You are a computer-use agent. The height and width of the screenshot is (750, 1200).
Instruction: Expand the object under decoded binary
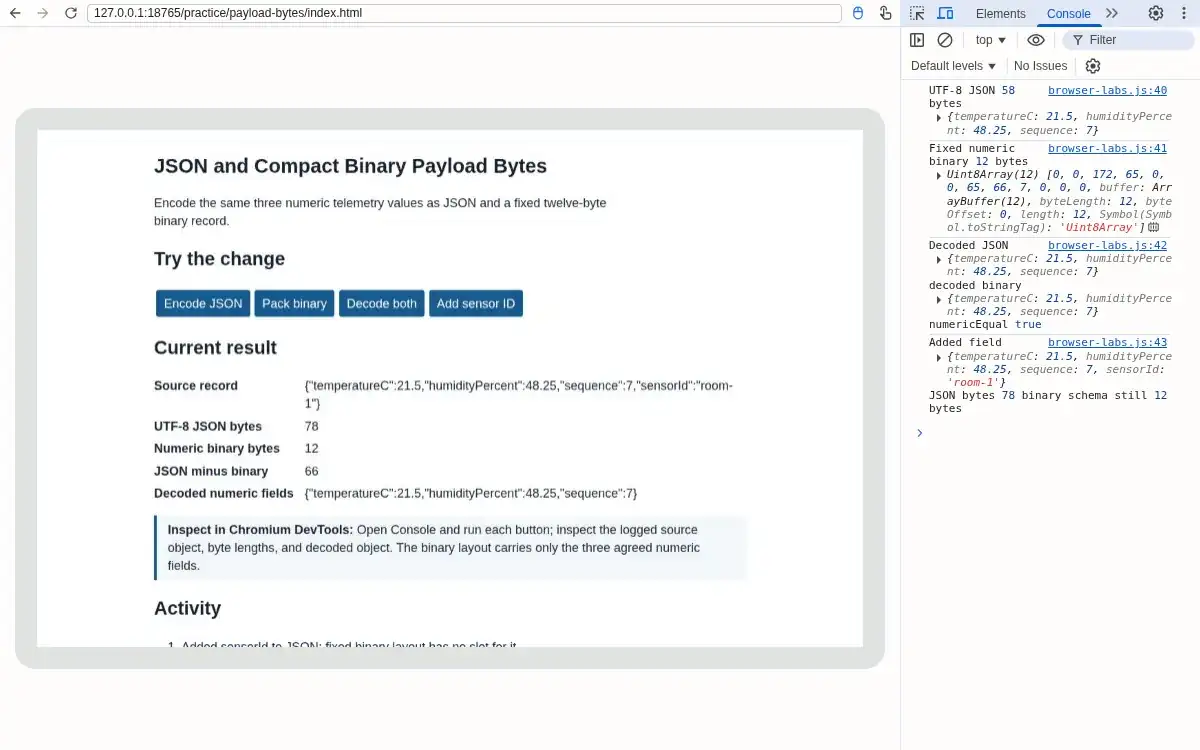939,299
